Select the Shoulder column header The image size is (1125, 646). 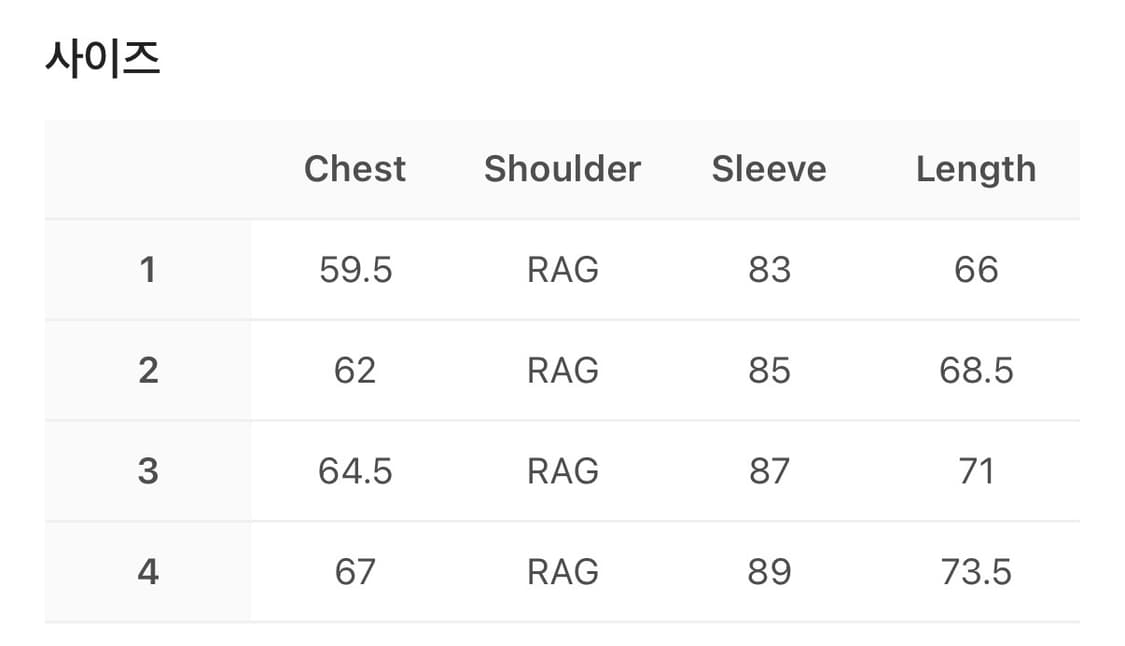pos(562,169)
